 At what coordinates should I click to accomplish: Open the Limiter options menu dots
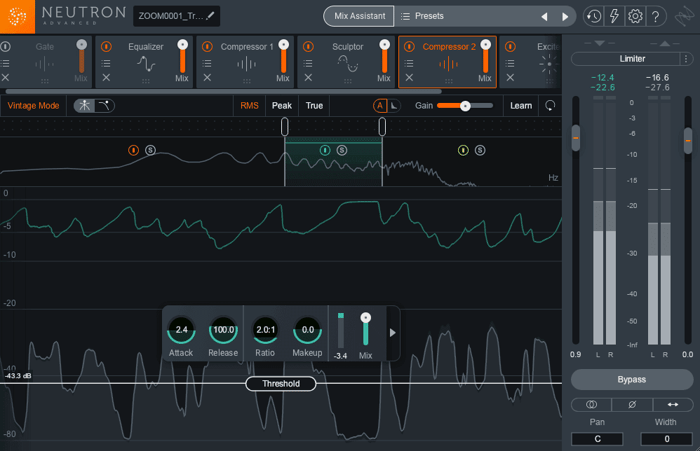pos(686,58)
